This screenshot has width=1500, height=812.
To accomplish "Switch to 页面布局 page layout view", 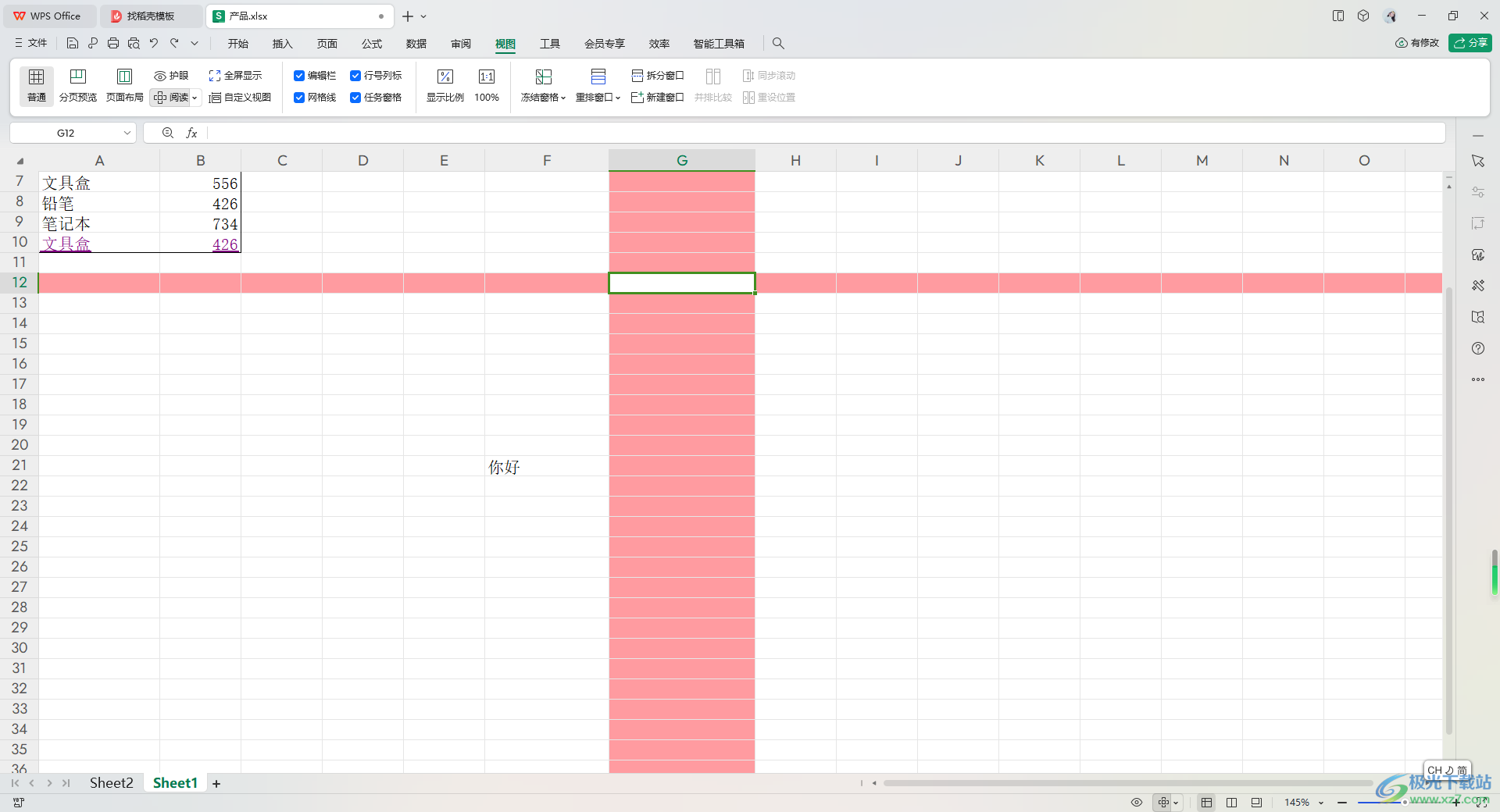I will pos(125,85).
